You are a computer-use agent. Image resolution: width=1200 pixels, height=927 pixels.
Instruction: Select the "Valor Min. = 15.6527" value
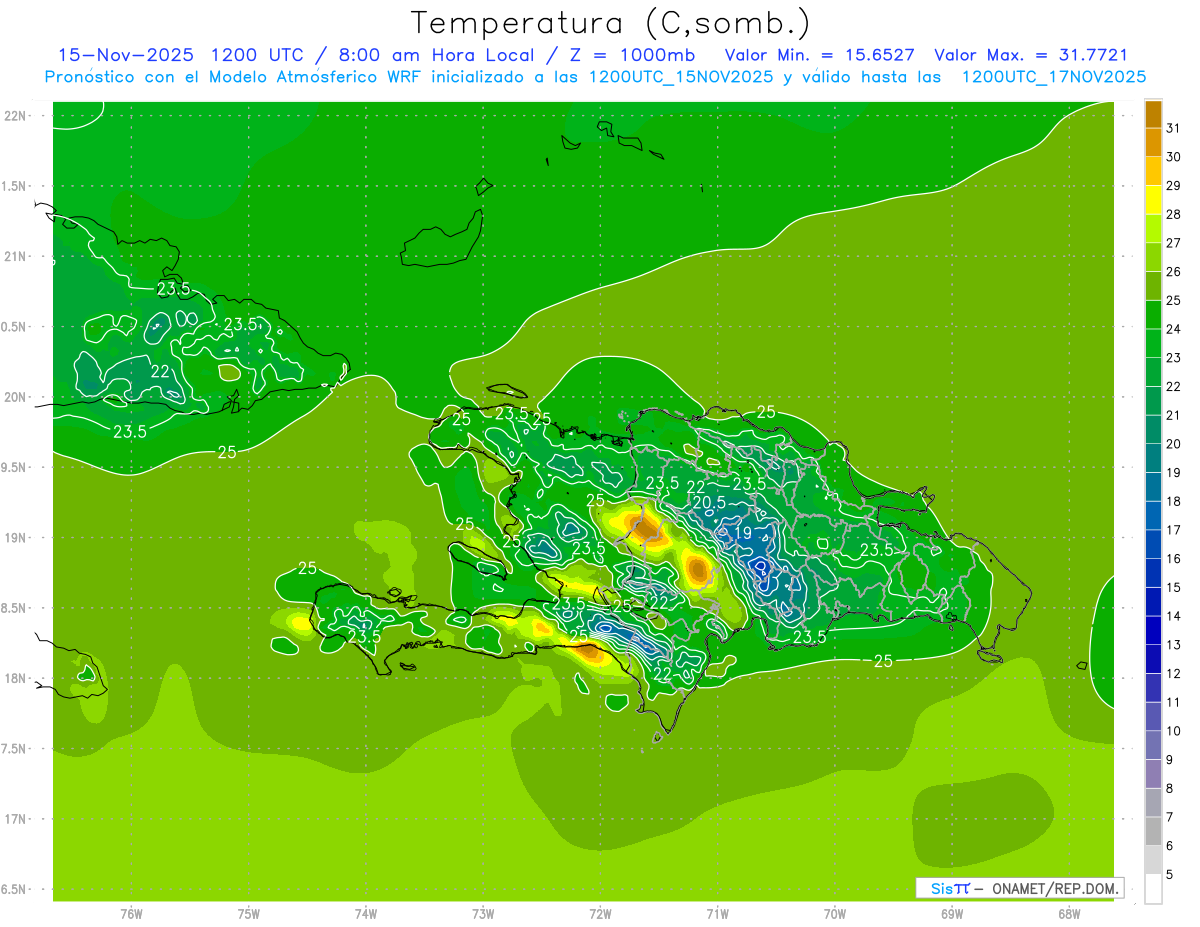coord(820,55)
